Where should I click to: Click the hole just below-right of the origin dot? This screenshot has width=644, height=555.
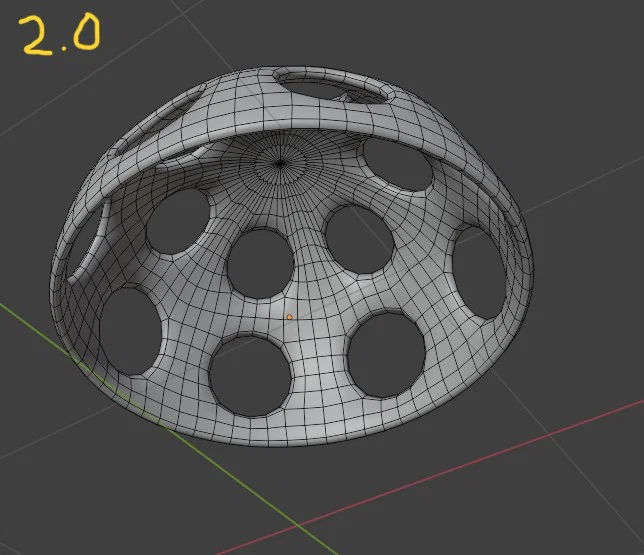[x=386, y=355]
